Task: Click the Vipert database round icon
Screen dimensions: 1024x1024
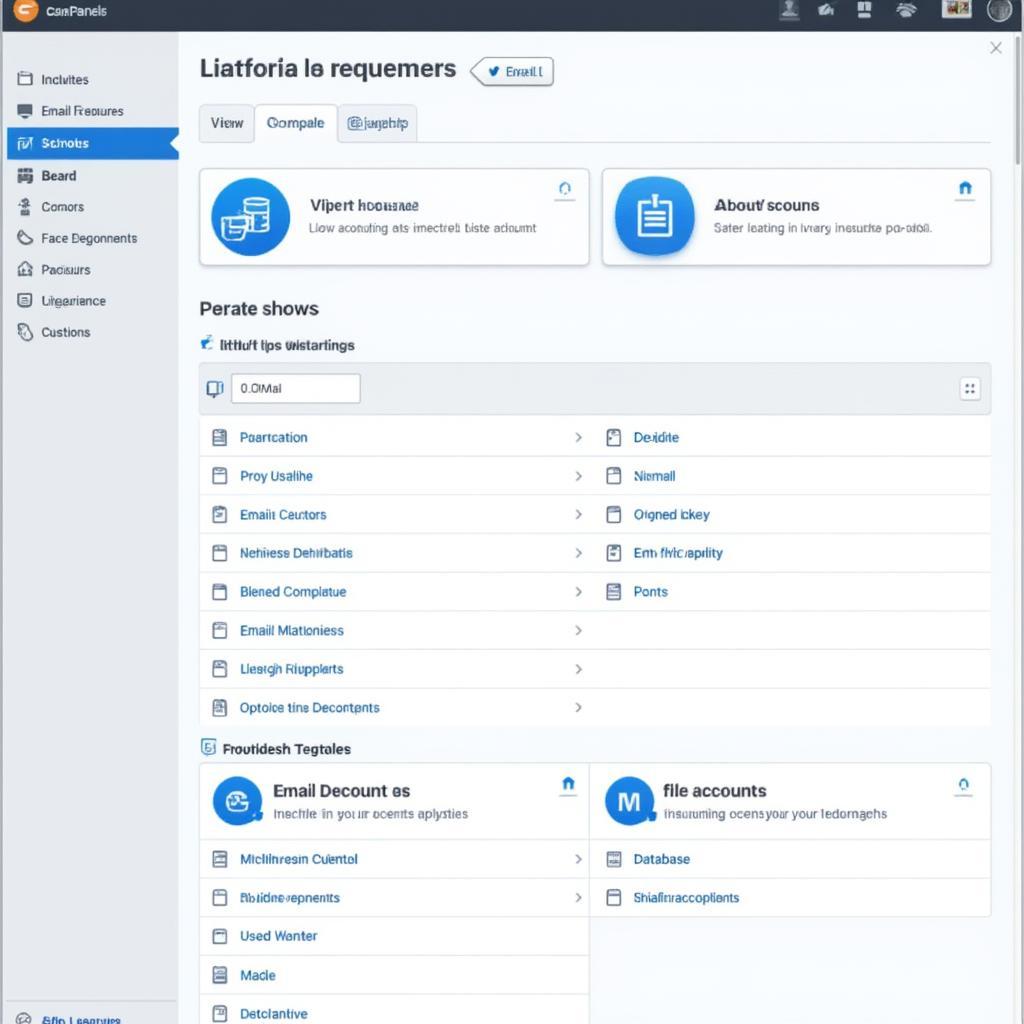Action: click(x=251, y=217)
